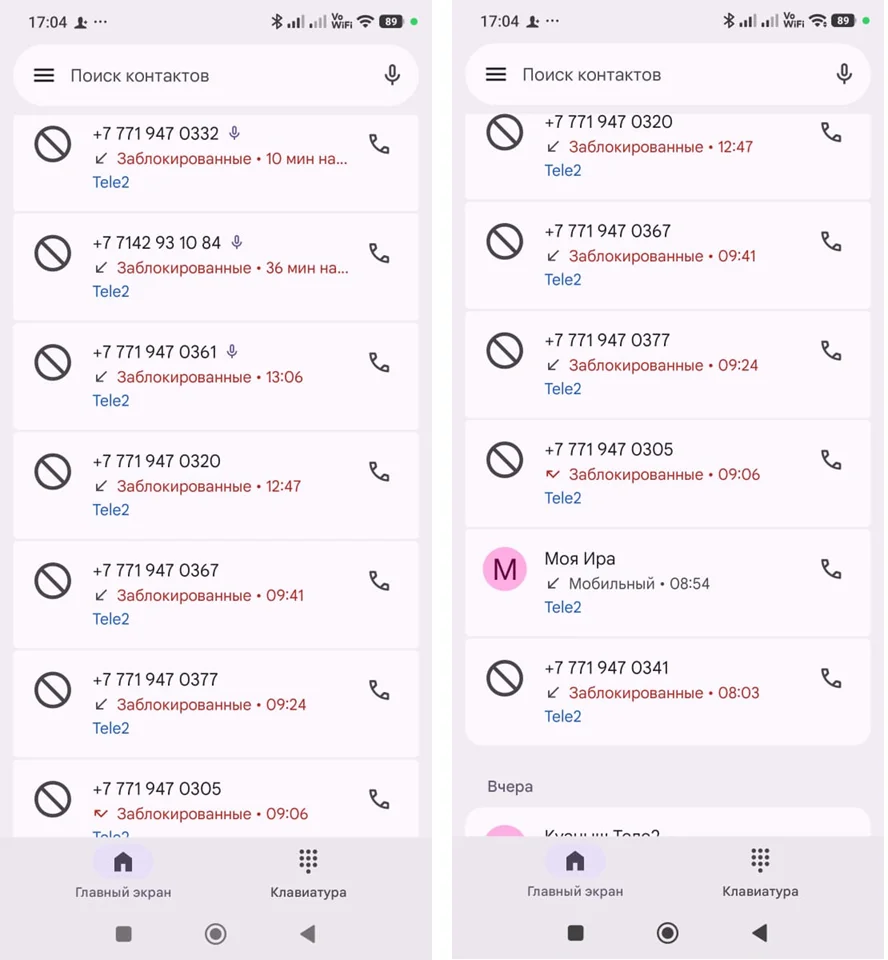This screenshot has height=960, width=888.
Task: Open hamburger menu in the left screenshot
Action: 44,75
